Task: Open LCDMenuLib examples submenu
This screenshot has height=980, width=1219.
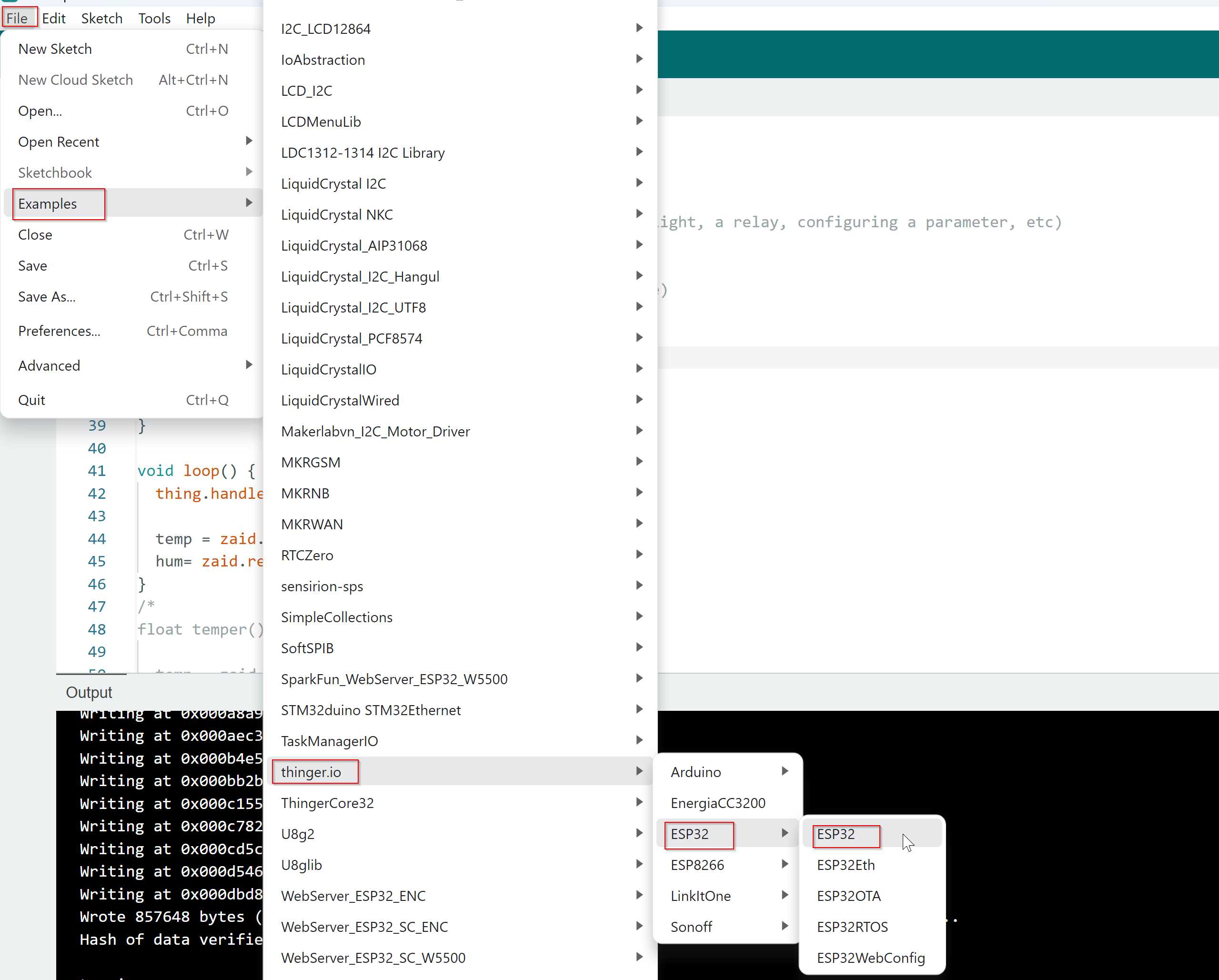Action: click(x=460, y=121)
